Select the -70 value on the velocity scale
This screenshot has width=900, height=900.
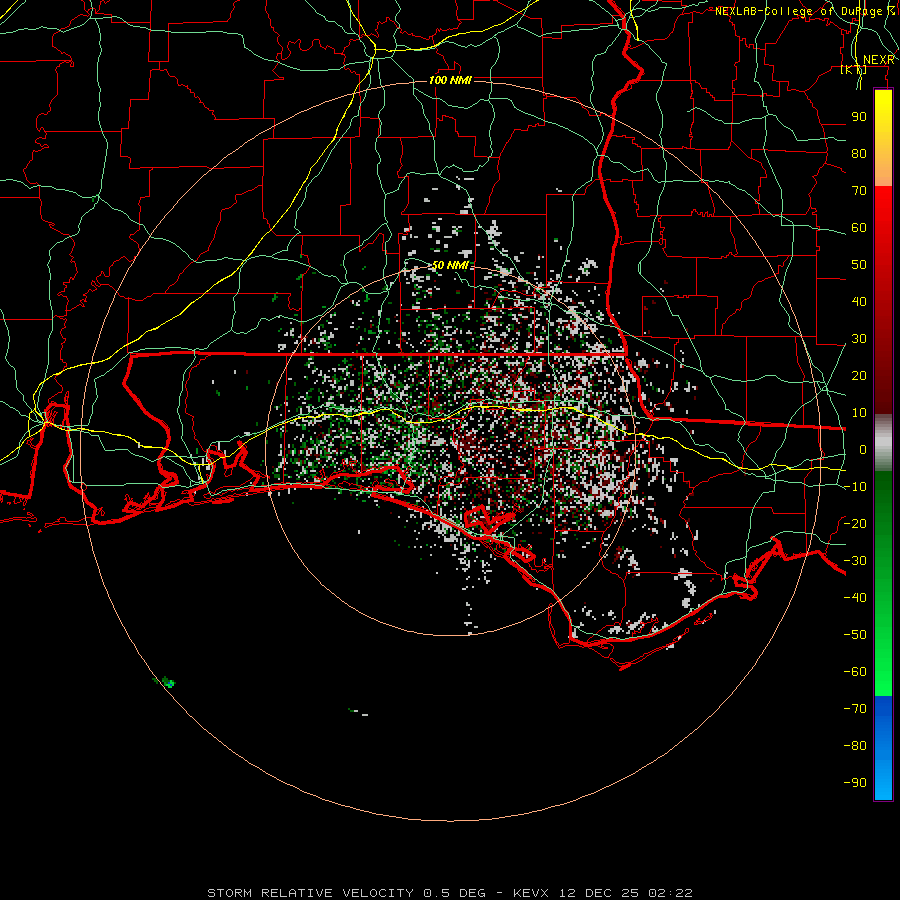tap(855, 708)
